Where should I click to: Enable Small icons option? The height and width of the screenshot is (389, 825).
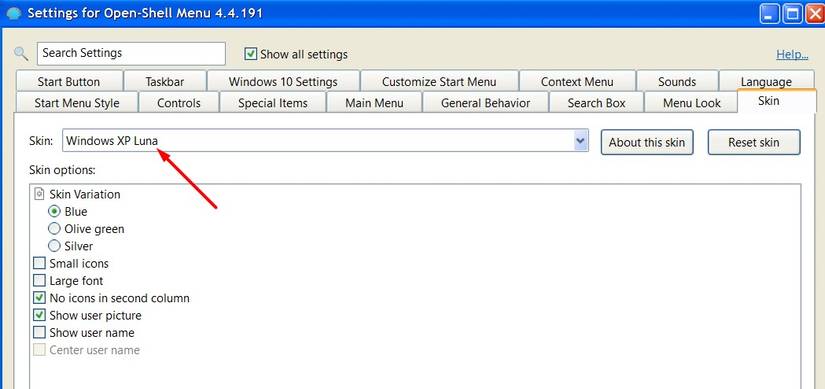[39, 263]
